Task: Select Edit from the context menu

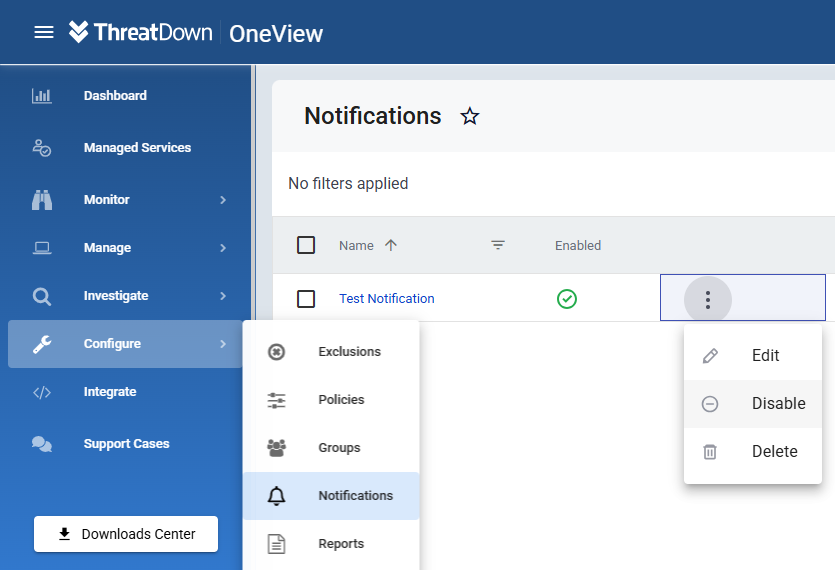Action: coord(753,356)
